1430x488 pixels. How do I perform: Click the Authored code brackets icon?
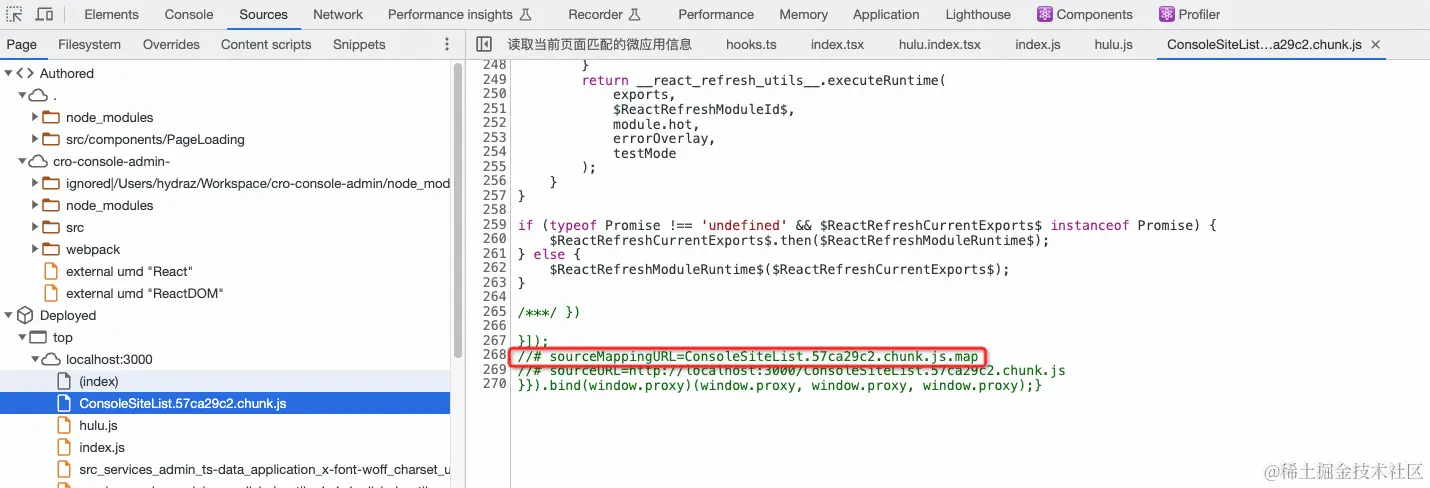26,73
